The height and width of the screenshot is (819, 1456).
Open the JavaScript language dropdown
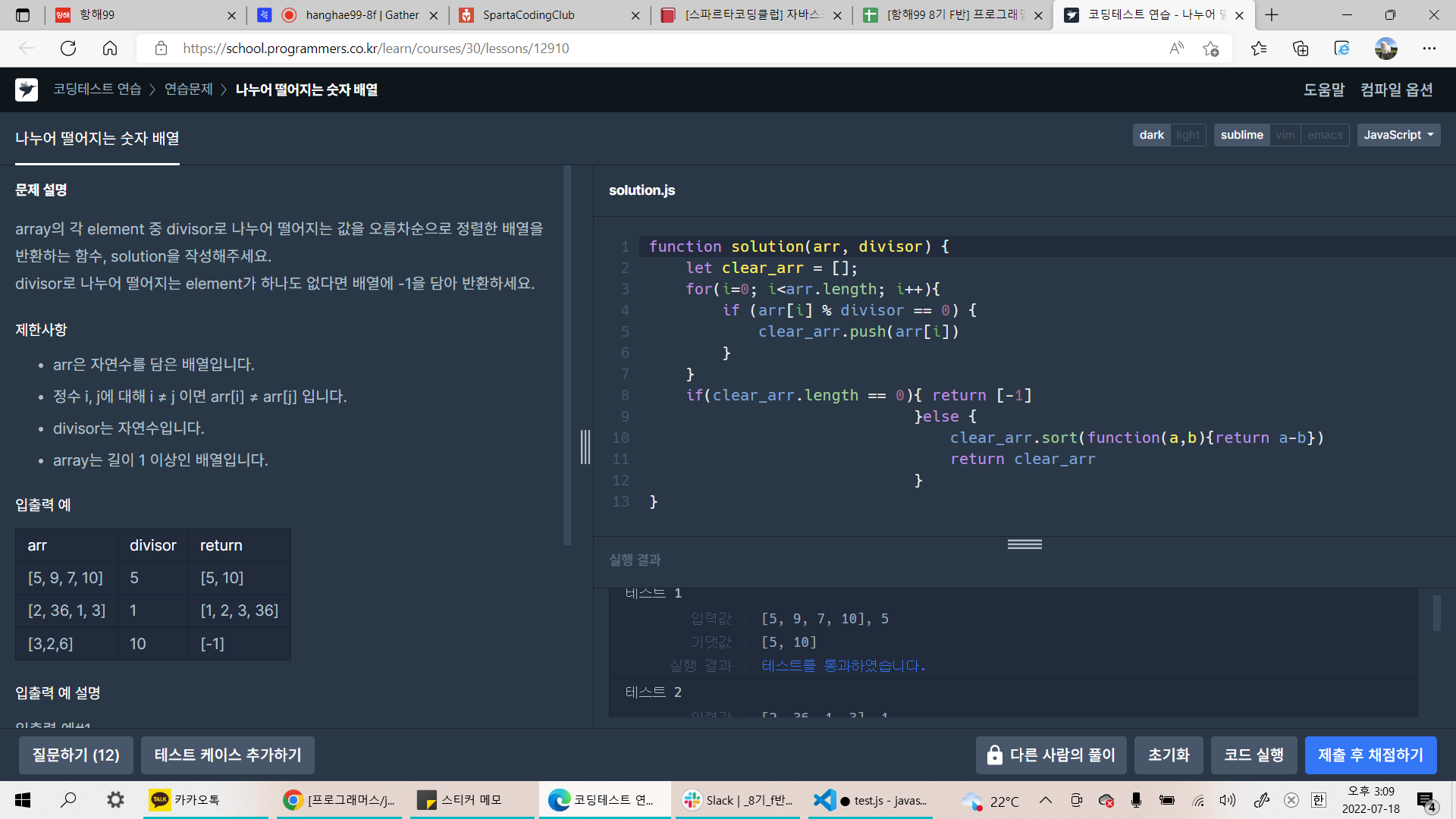[1398, 135]
